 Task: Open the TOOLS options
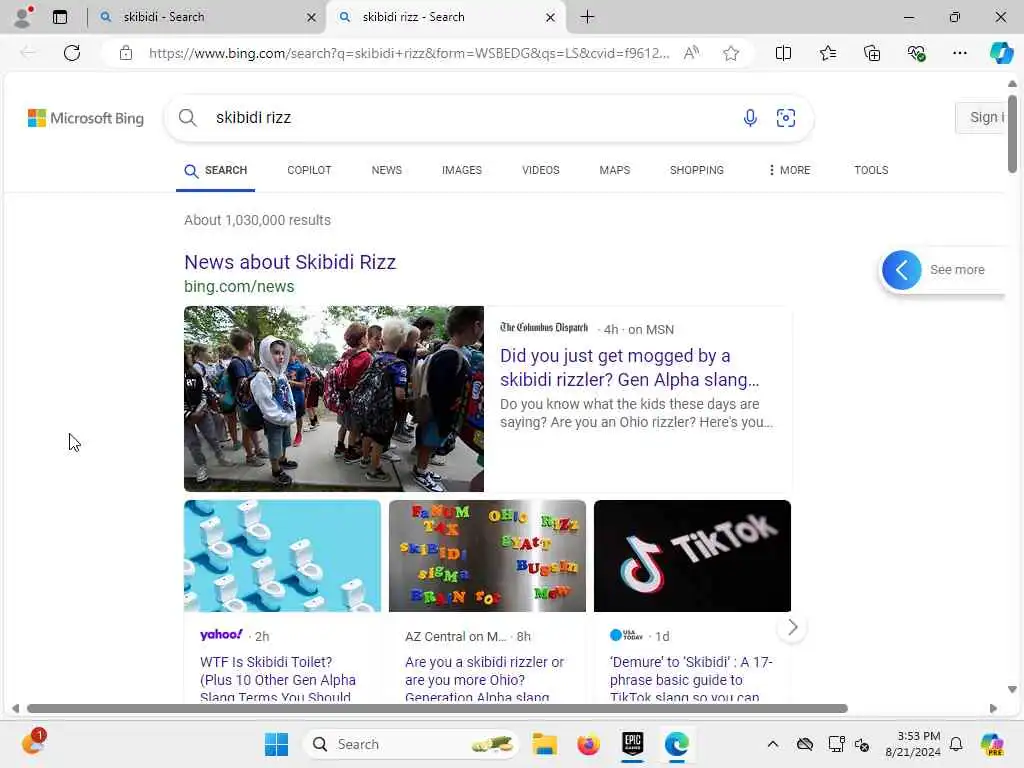(x=871, y=170)
